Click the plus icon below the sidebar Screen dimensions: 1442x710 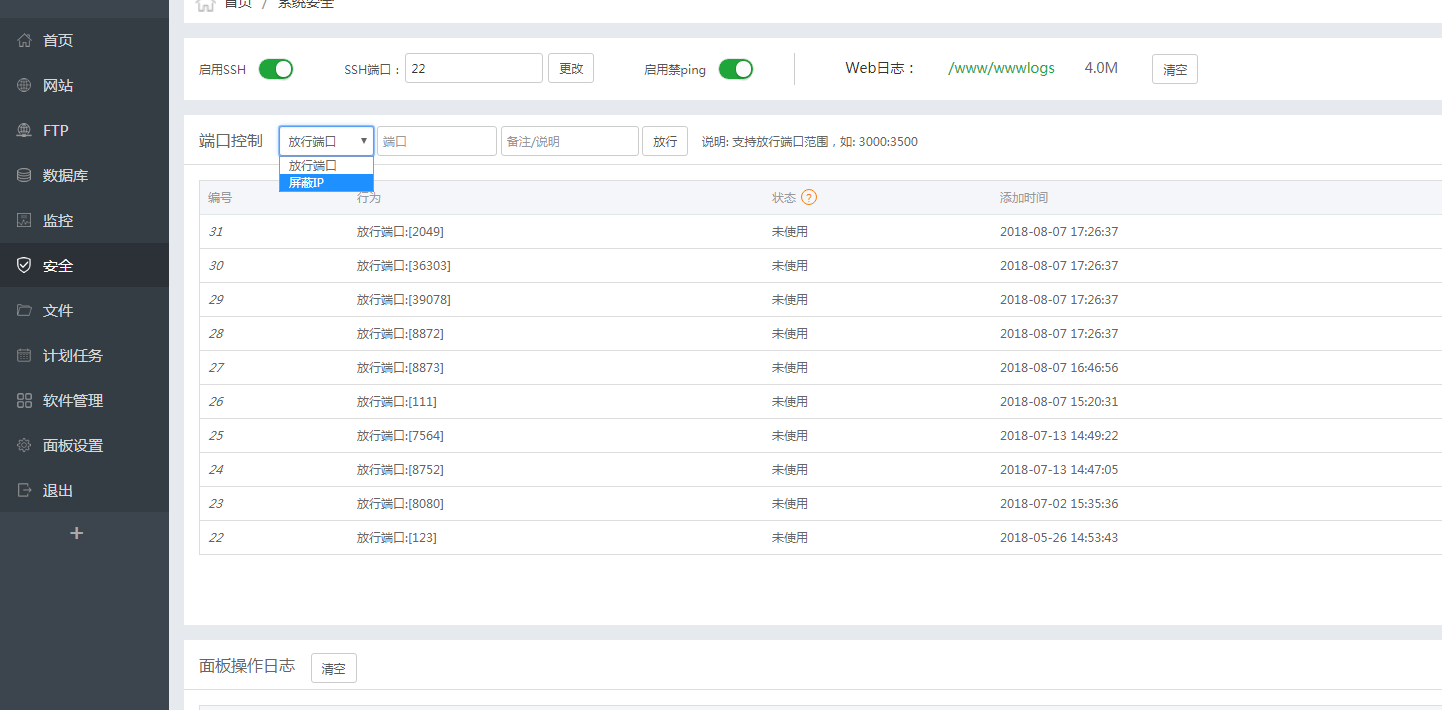(x=76, y=533)
